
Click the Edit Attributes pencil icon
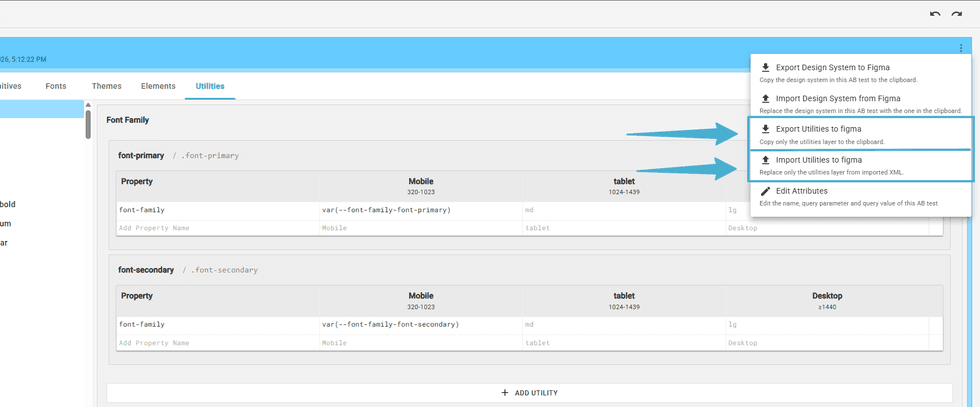point(765,191)
